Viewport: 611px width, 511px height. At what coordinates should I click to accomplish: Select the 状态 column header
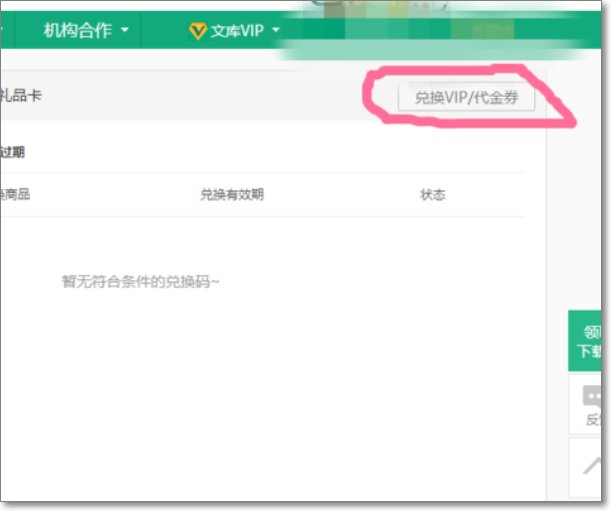[433, 194]
